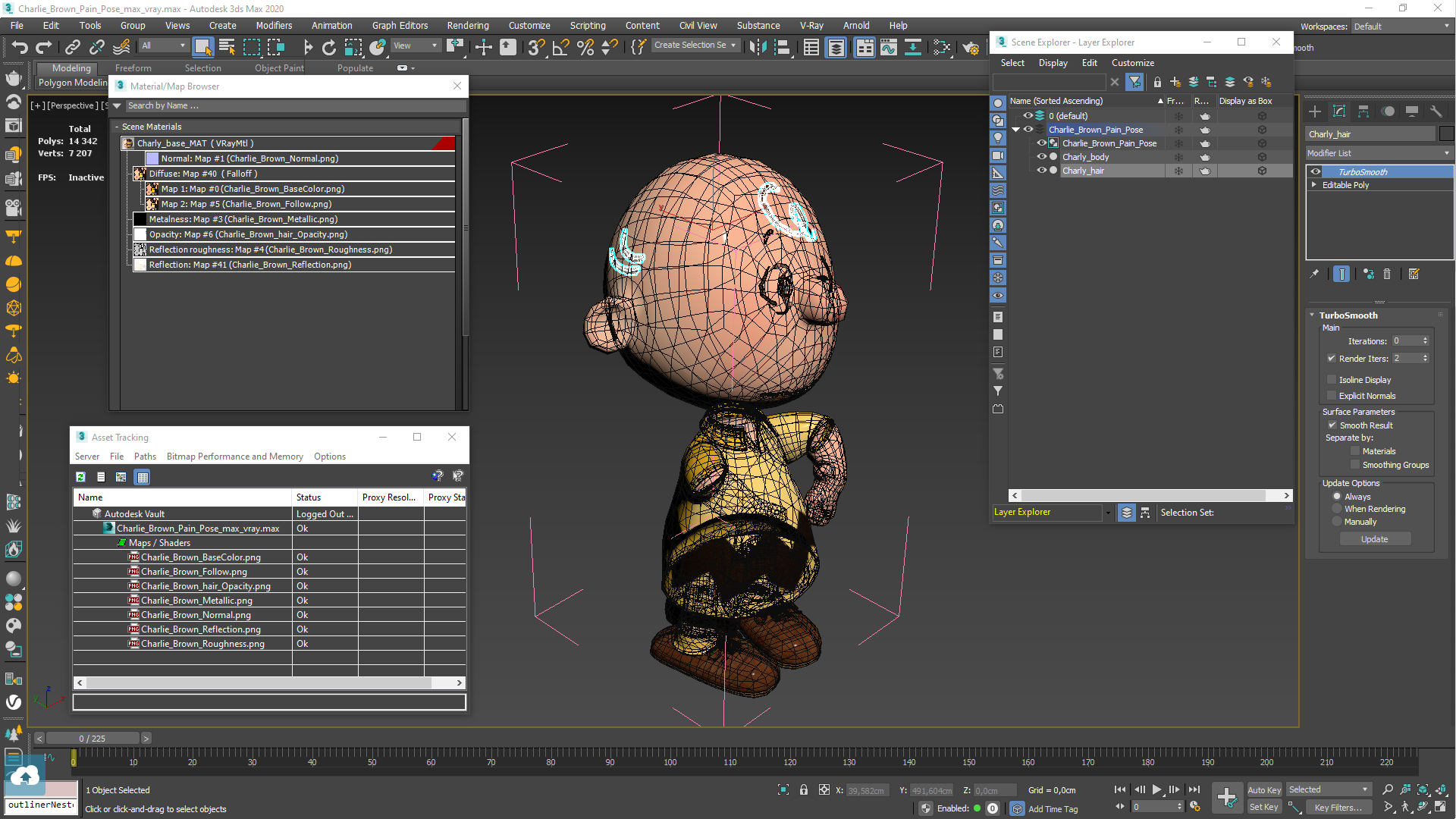
Task: Play the animation
Action: point(1156,789)
